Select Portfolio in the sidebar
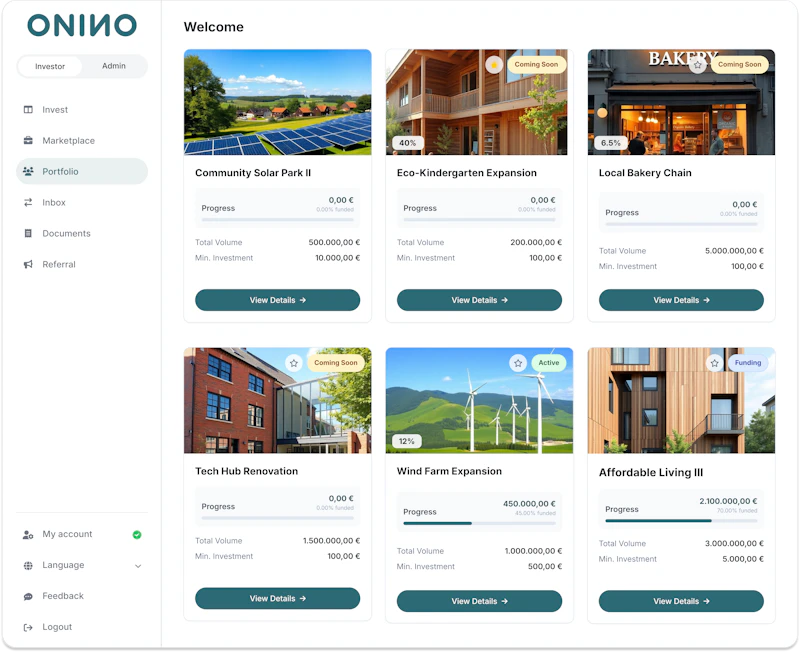 82,171
